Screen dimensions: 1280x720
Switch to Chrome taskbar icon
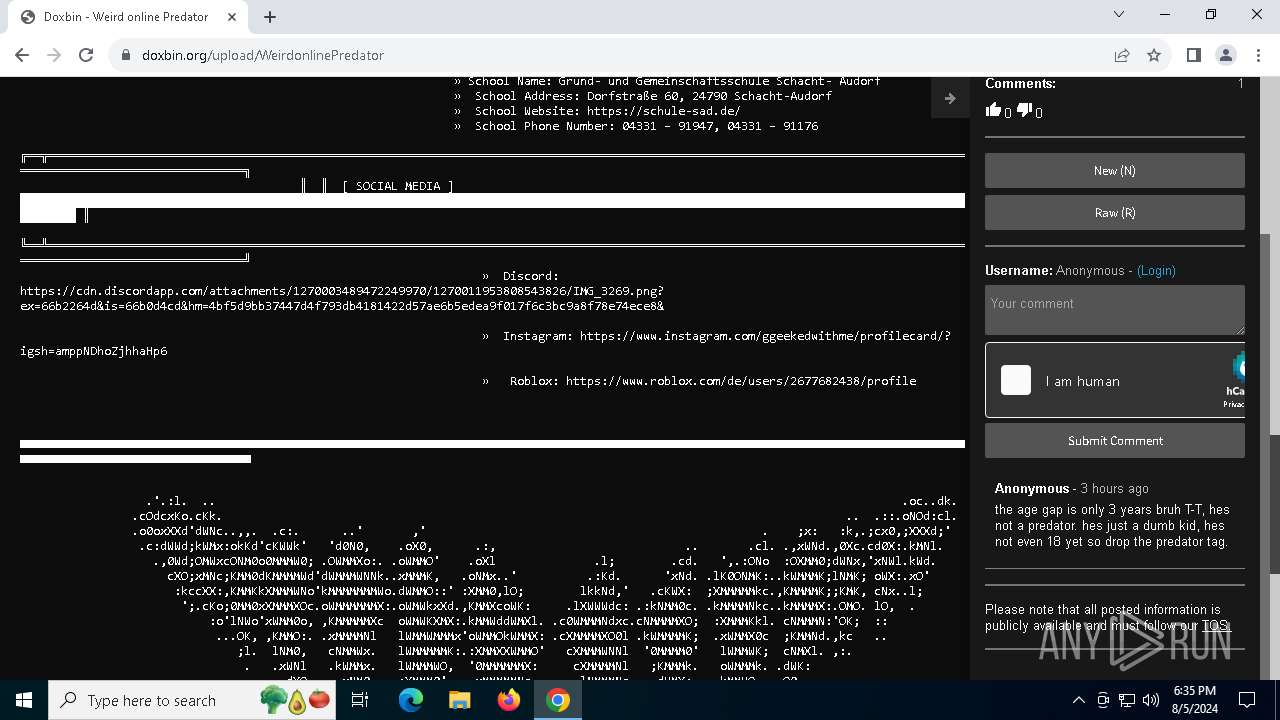pyautogui.click(x=558, y=700)
